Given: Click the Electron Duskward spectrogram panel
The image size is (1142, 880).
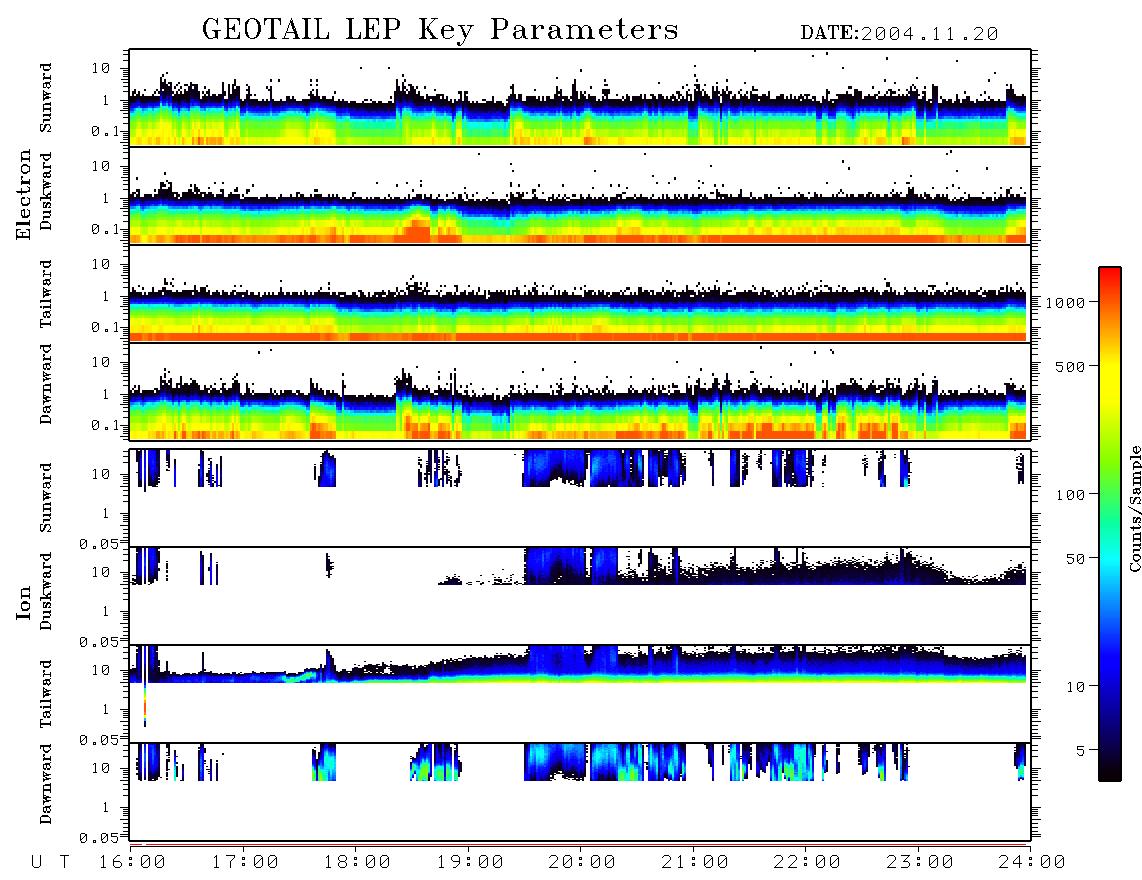Looking at the screenshot, I should 580,195.
